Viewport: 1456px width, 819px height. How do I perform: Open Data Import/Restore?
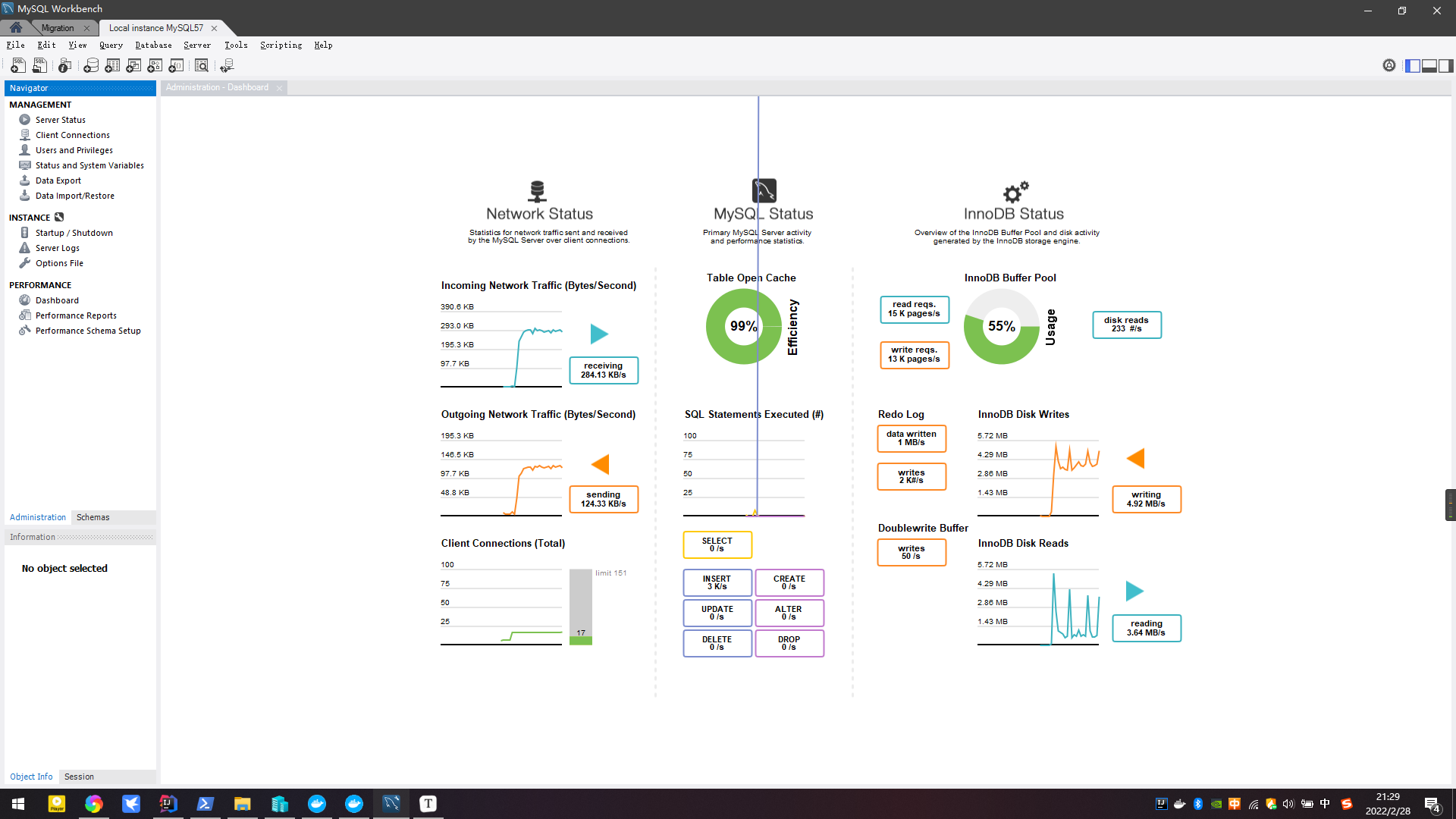click(x=74, y=196)
